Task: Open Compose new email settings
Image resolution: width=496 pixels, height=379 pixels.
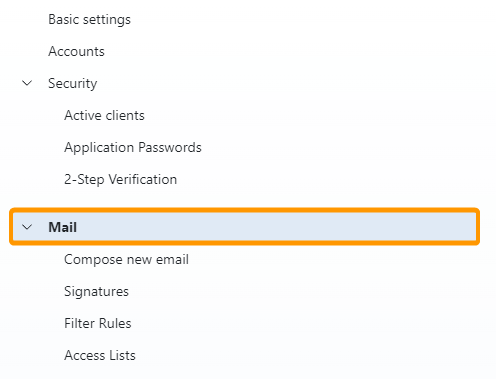Action: coord(126,259)
